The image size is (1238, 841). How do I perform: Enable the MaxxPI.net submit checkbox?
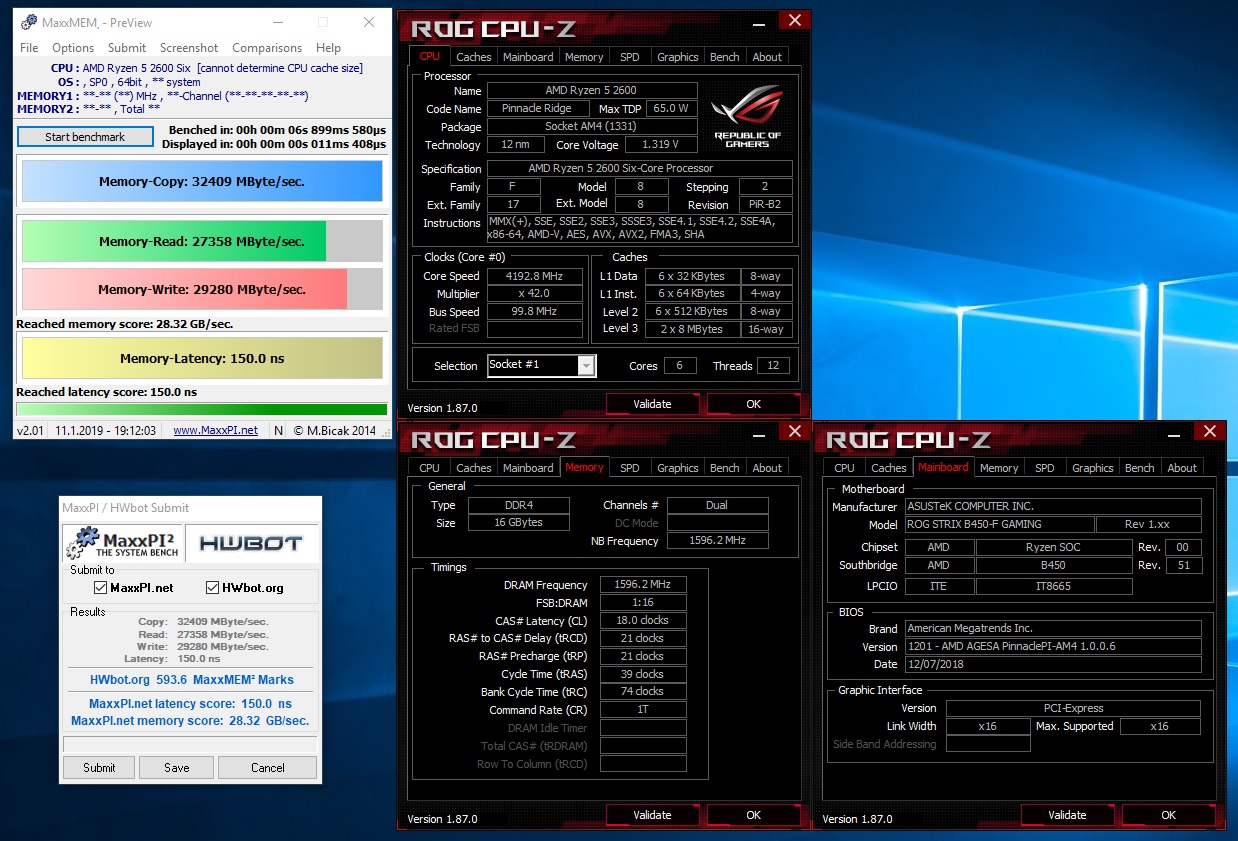coord(100,588)
